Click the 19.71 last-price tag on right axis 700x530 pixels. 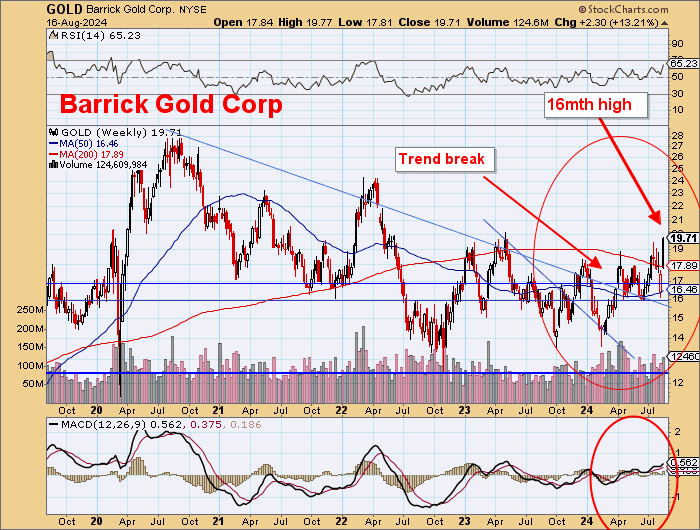click(x=683, y=238)
